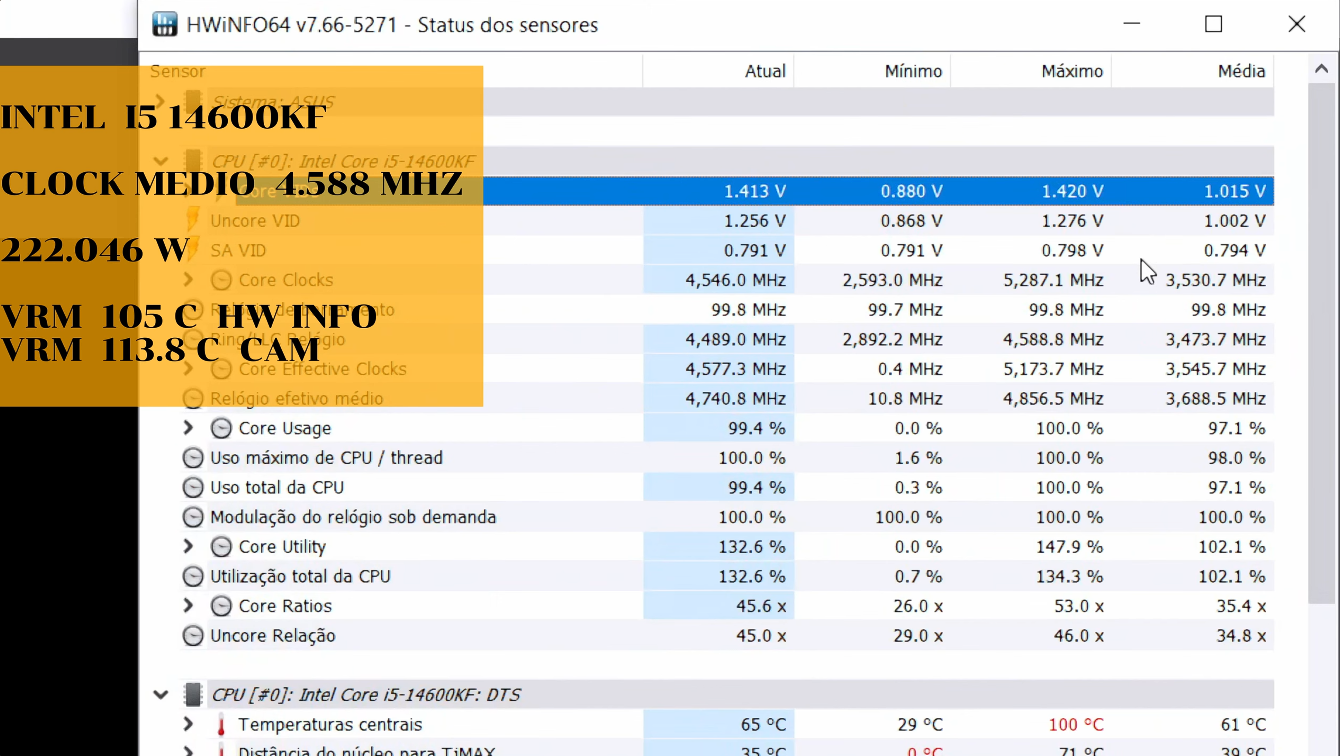Click the clock icon beside Core Ratios
The height and width of the screenshot is (756, 1340).
221,606
